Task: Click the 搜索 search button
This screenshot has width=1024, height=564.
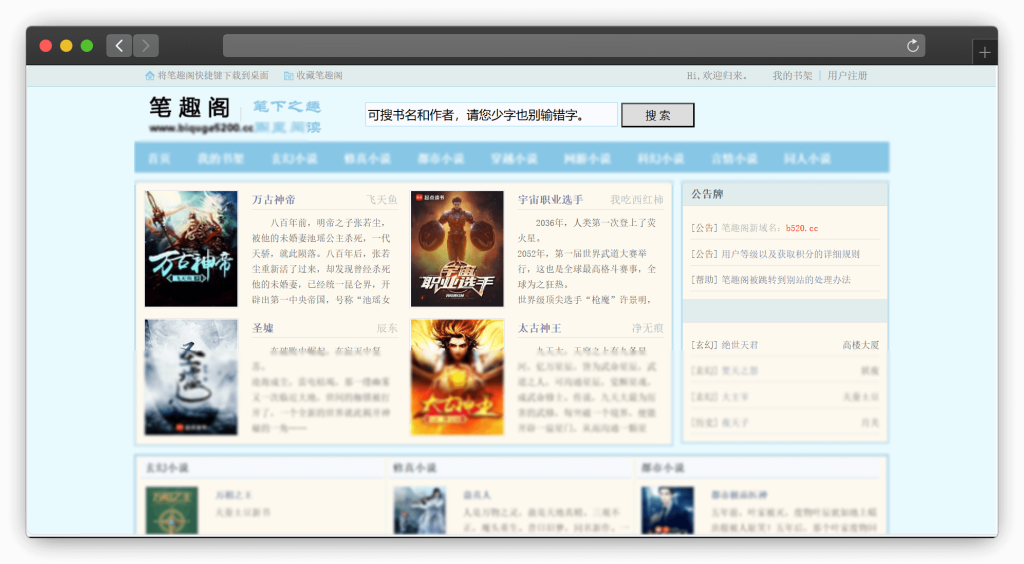Action: click(x=658, y=115)
